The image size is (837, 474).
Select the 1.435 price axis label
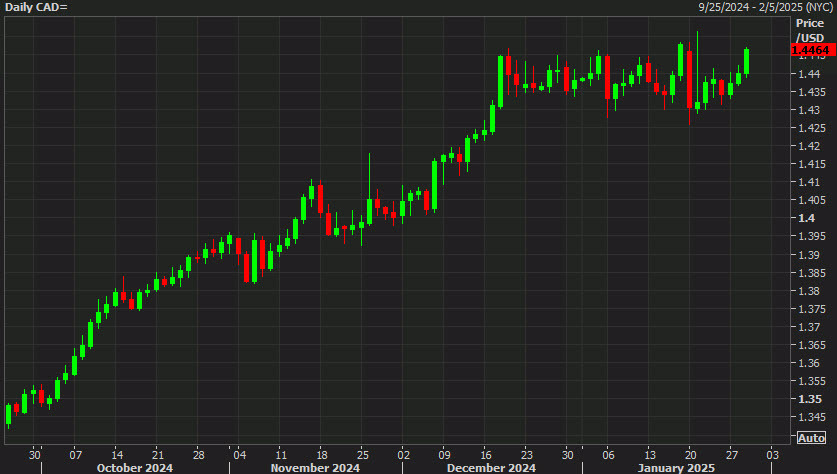[x=811, y=92]
